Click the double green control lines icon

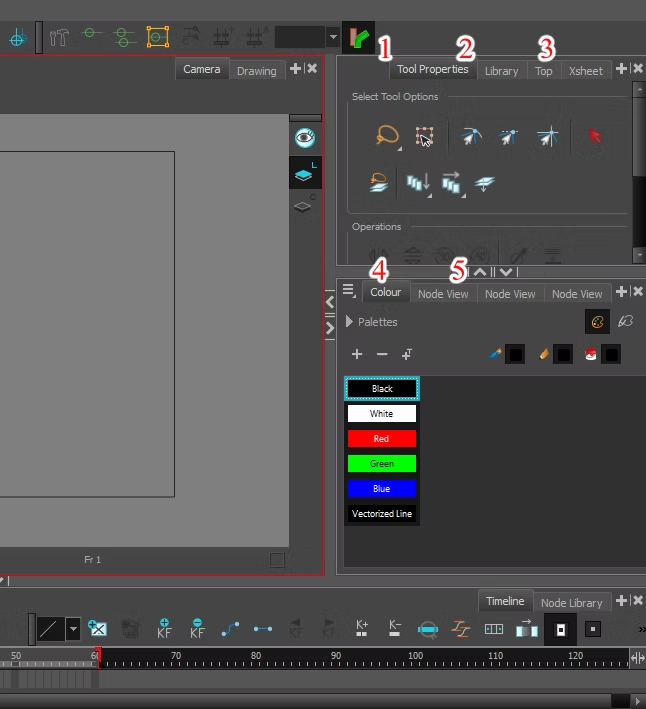click(124, 38)
